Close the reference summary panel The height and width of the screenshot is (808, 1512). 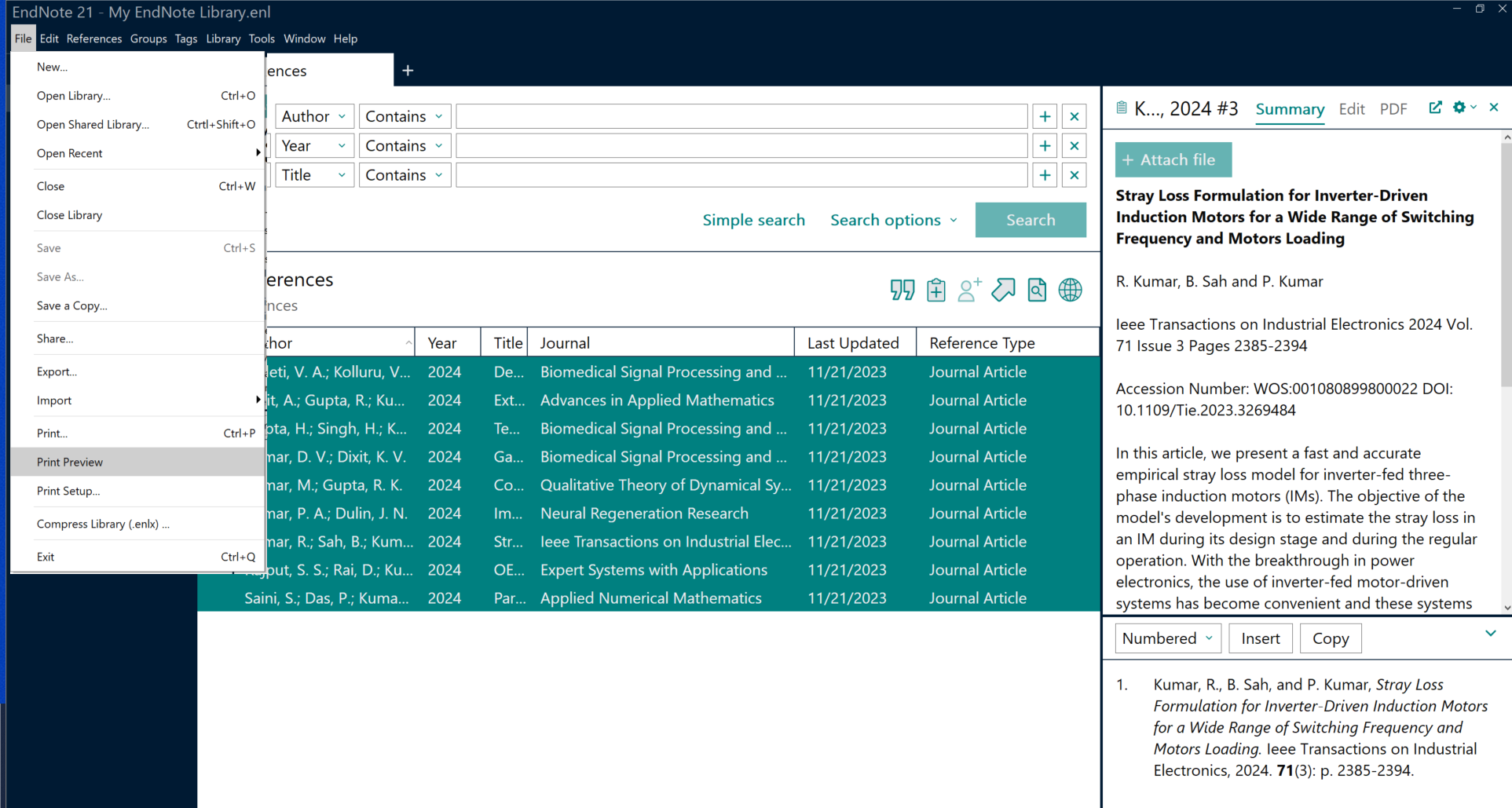coord(1494,108)
